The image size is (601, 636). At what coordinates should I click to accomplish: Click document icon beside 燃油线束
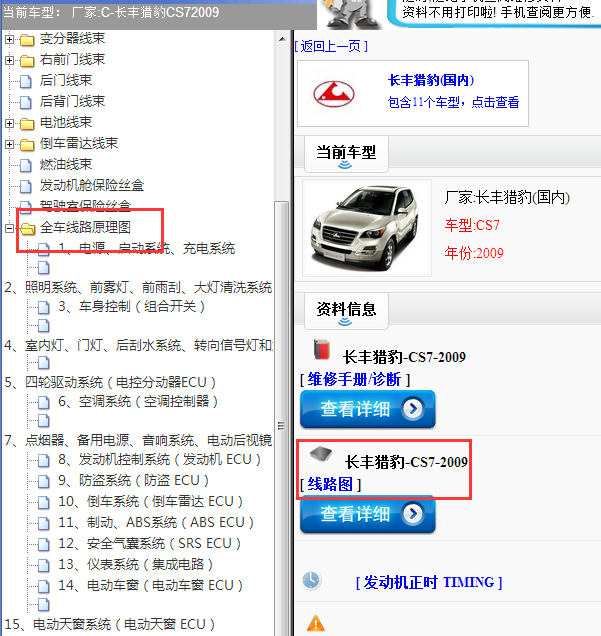(x=26, y=165)
